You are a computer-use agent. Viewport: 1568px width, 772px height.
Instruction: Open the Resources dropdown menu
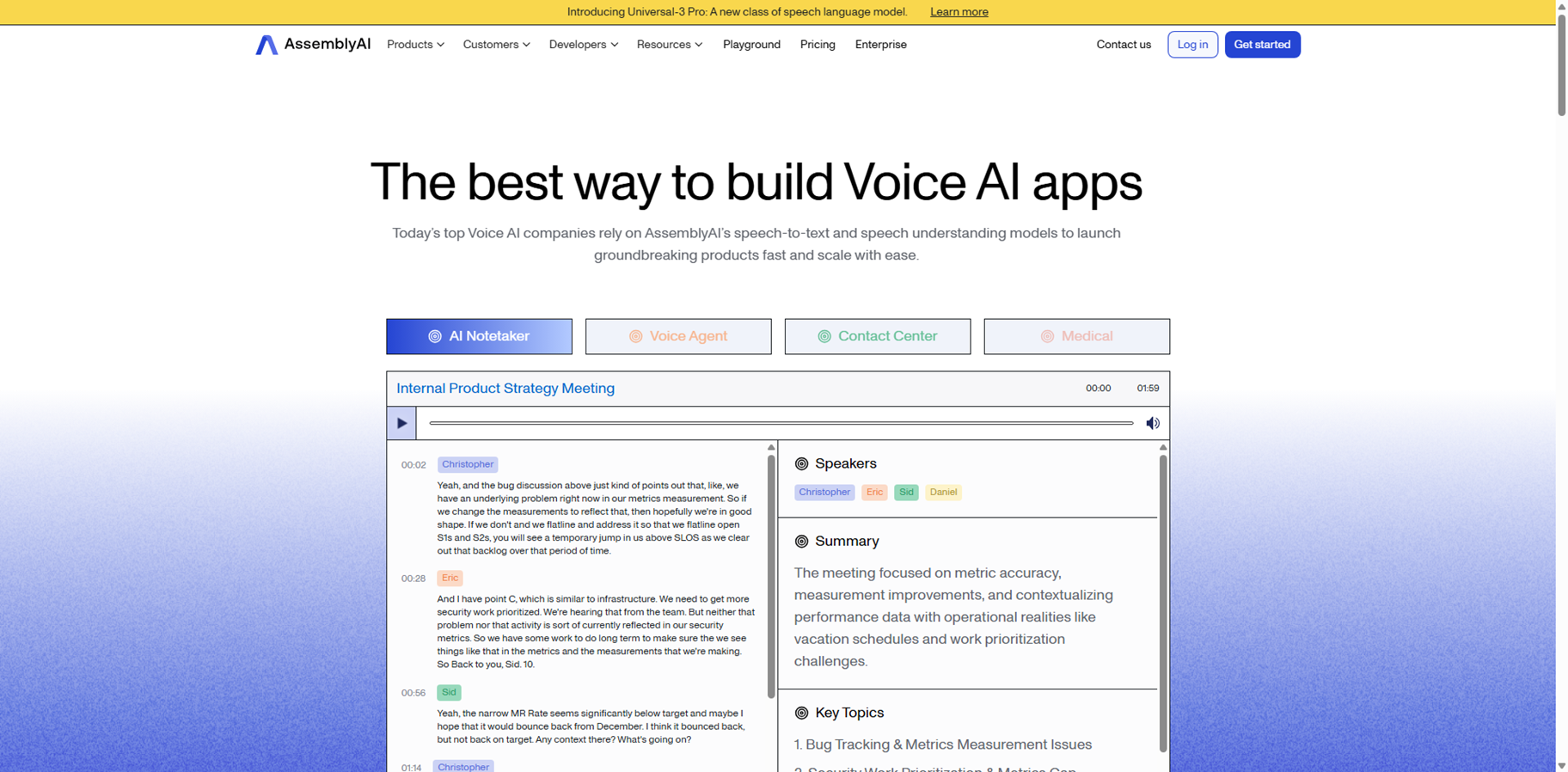(x=669, y=45)
